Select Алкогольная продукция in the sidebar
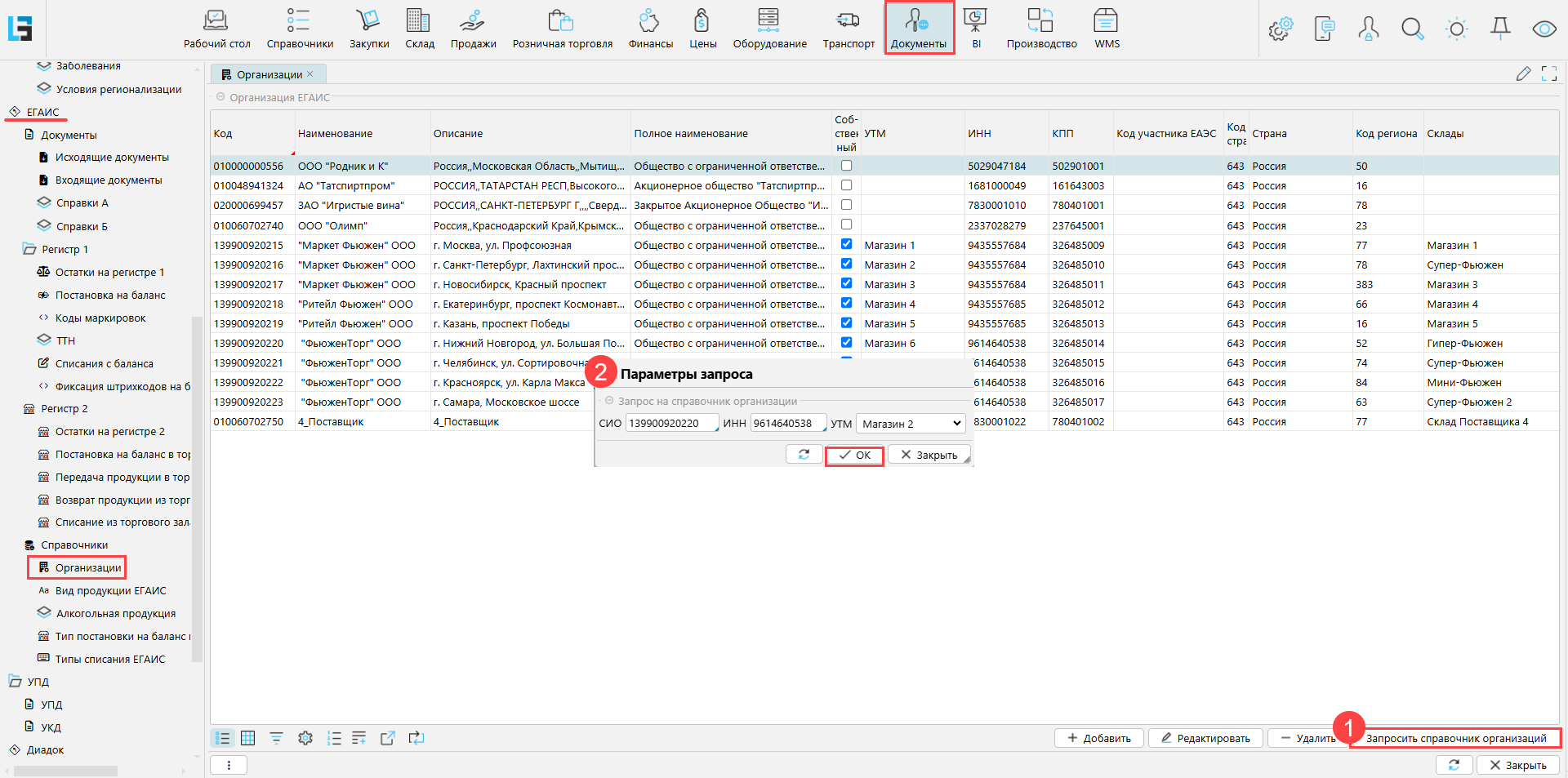Screen dimensions: 1568x778 pyautogui.click(x=115, y=613)
